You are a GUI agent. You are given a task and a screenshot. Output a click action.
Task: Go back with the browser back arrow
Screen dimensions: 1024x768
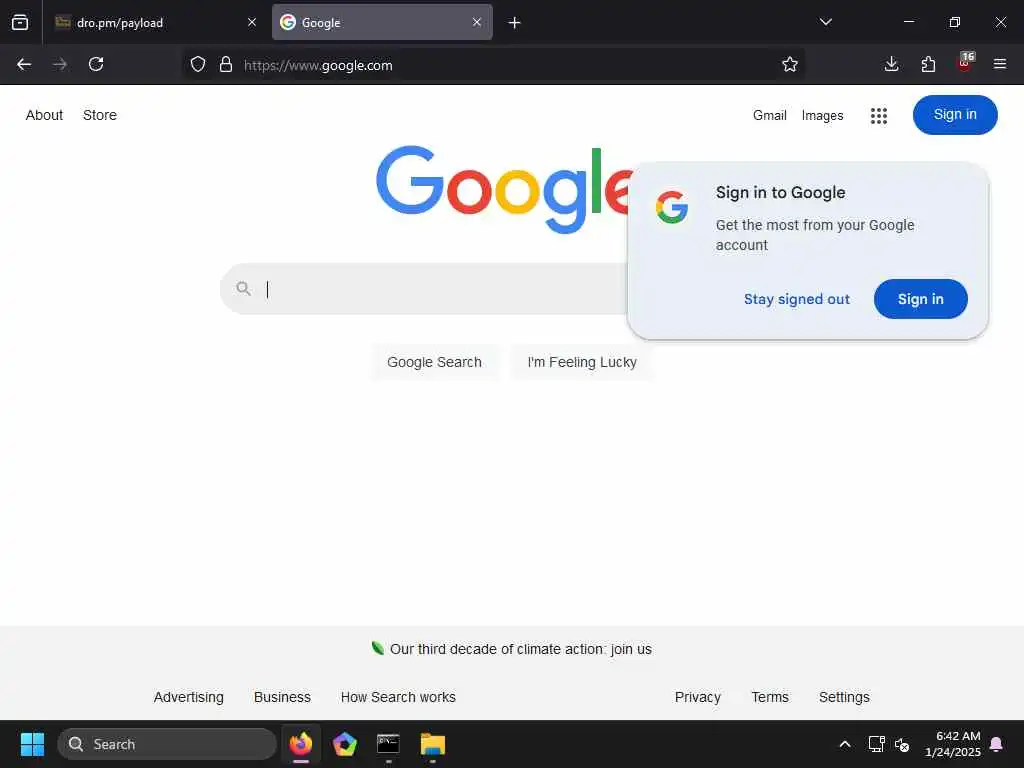tap(24, 64)
